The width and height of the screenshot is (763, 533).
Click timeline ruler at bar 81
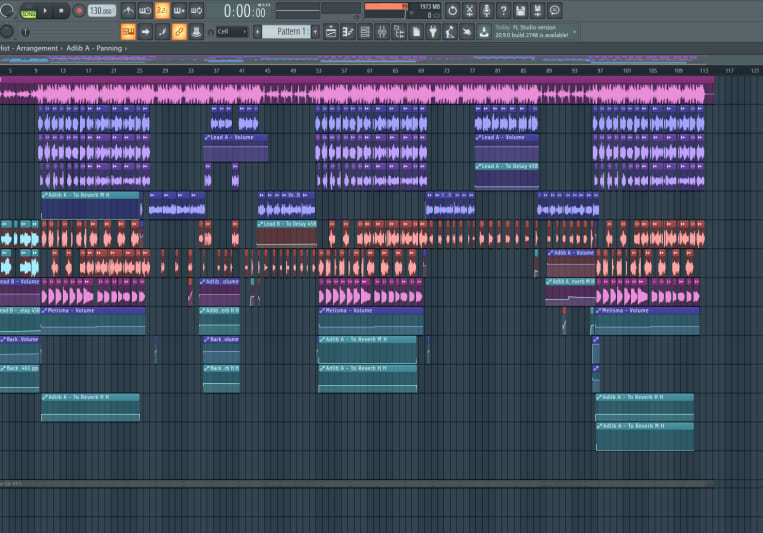(x=497, y=71)
